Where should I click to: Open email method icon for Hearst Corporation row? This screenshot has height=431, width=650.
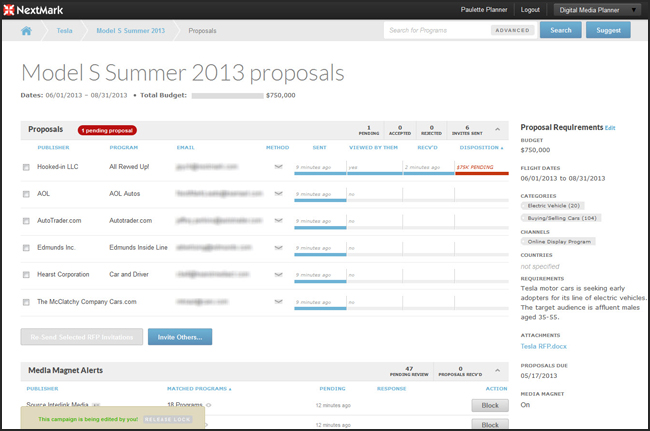coord(279,274)
